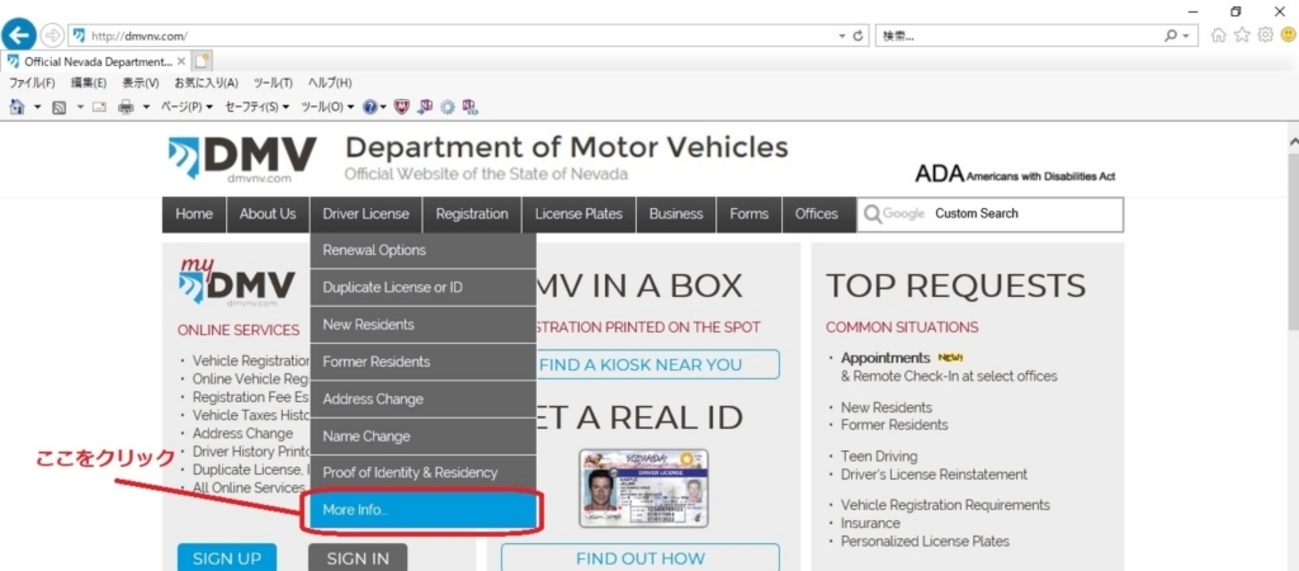Click the blue help question mark icon

pos(369,107)
